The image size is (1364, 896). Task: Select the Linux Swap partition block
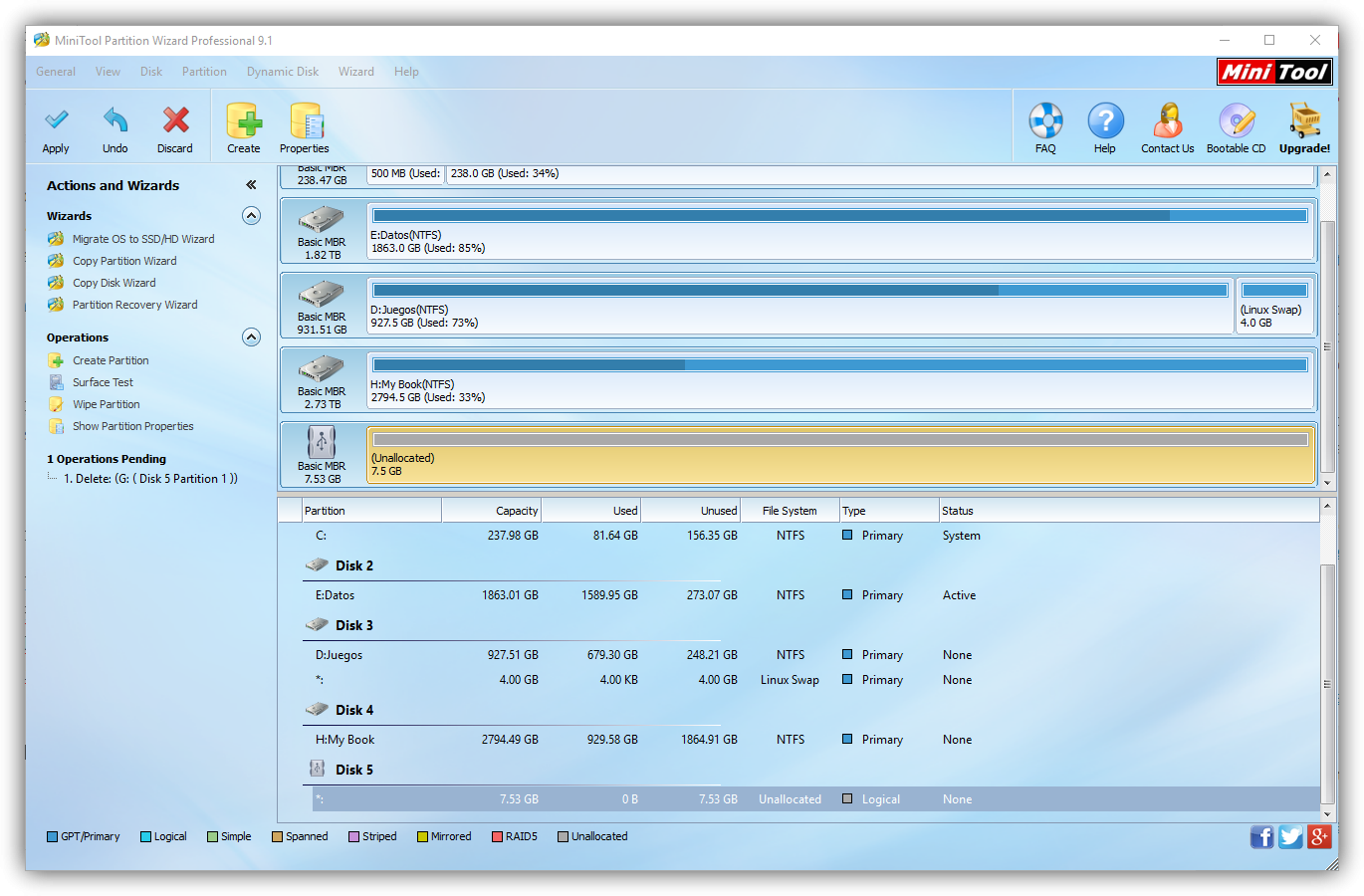pos(1275,305)
